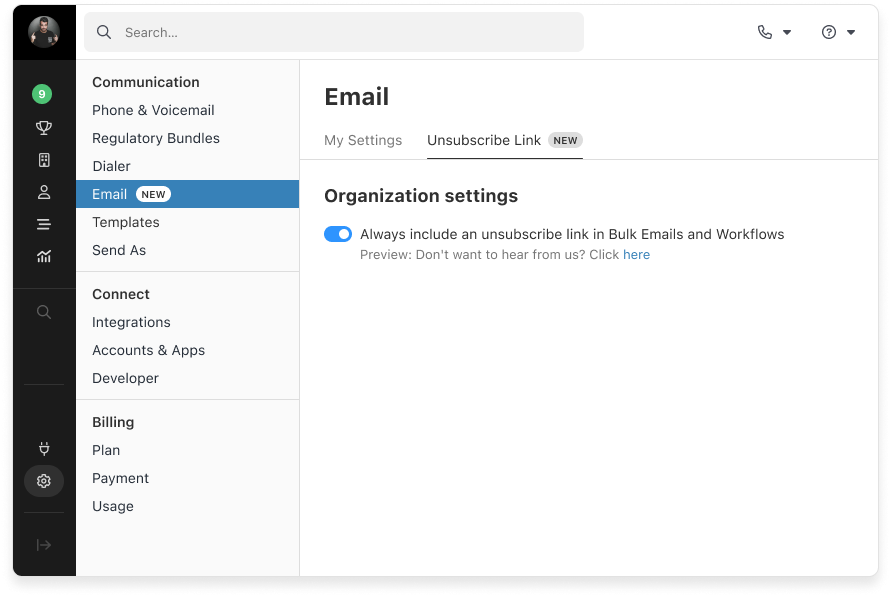Click the magnifier icon in search bar
This screenshot has width=891, height=597.
tap(104, 32)
